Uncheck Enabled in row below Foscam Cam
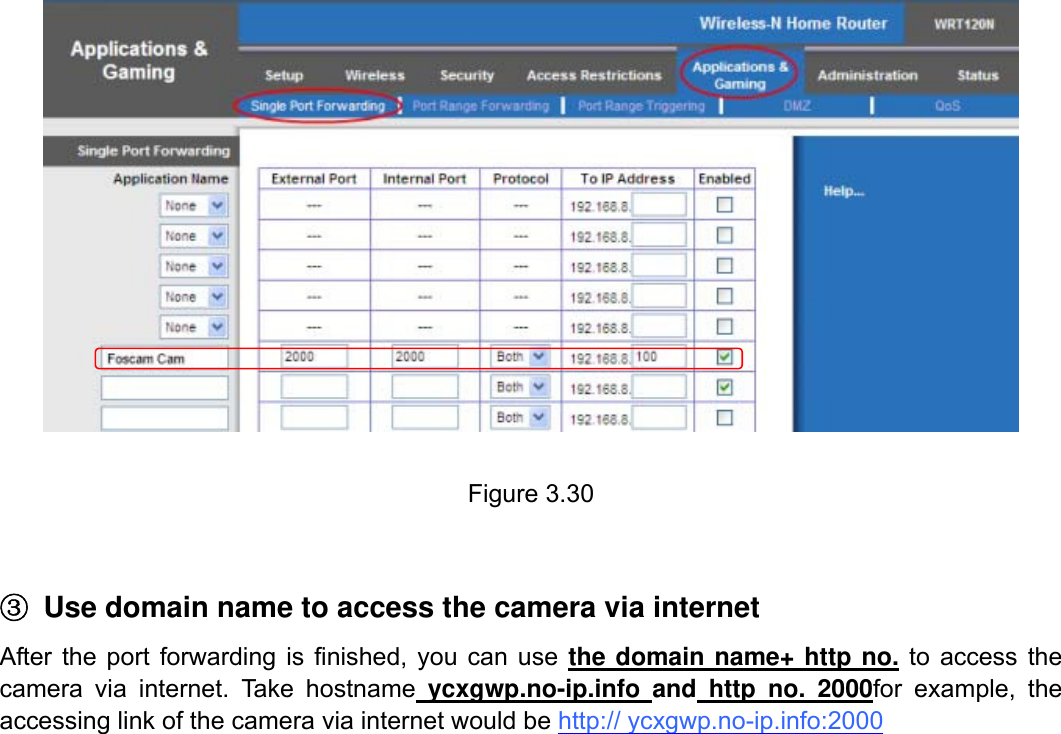Image resolution: width=1061 pixels, height=734 pixels. [x=724, y=387]
